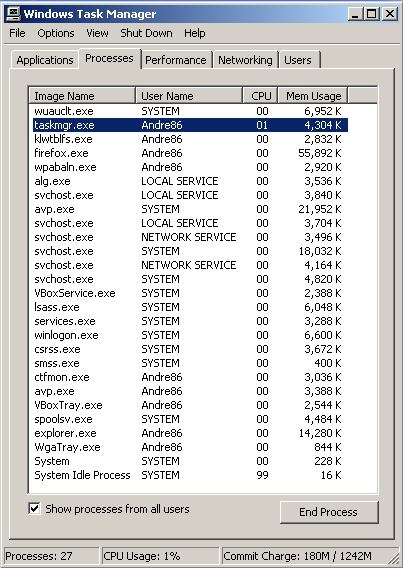Select svchost.exe using 4,820 K
The image size is (403, 568).
[x=190, y=279]
